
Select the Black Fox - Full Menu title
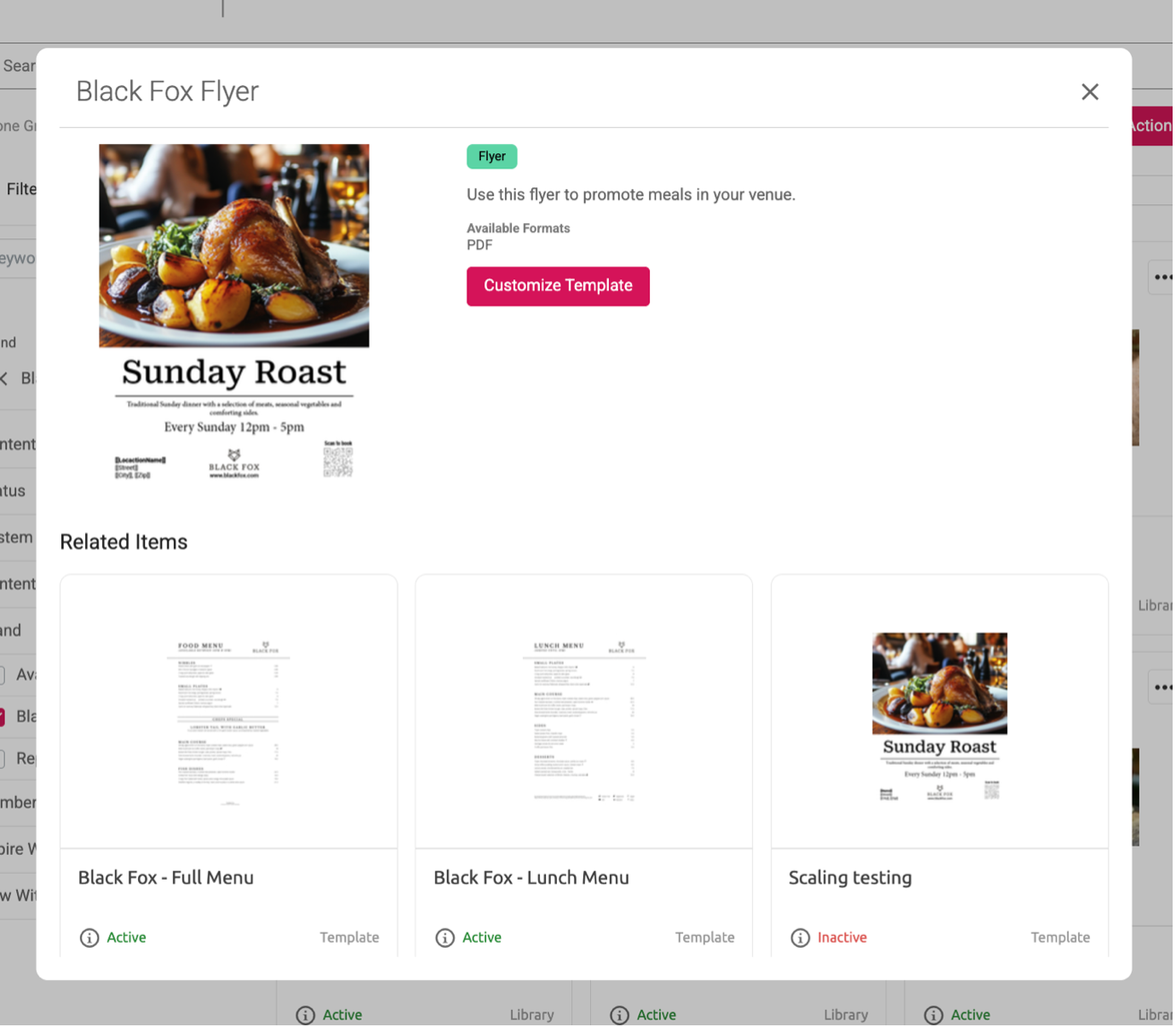(x=166, y=878)
